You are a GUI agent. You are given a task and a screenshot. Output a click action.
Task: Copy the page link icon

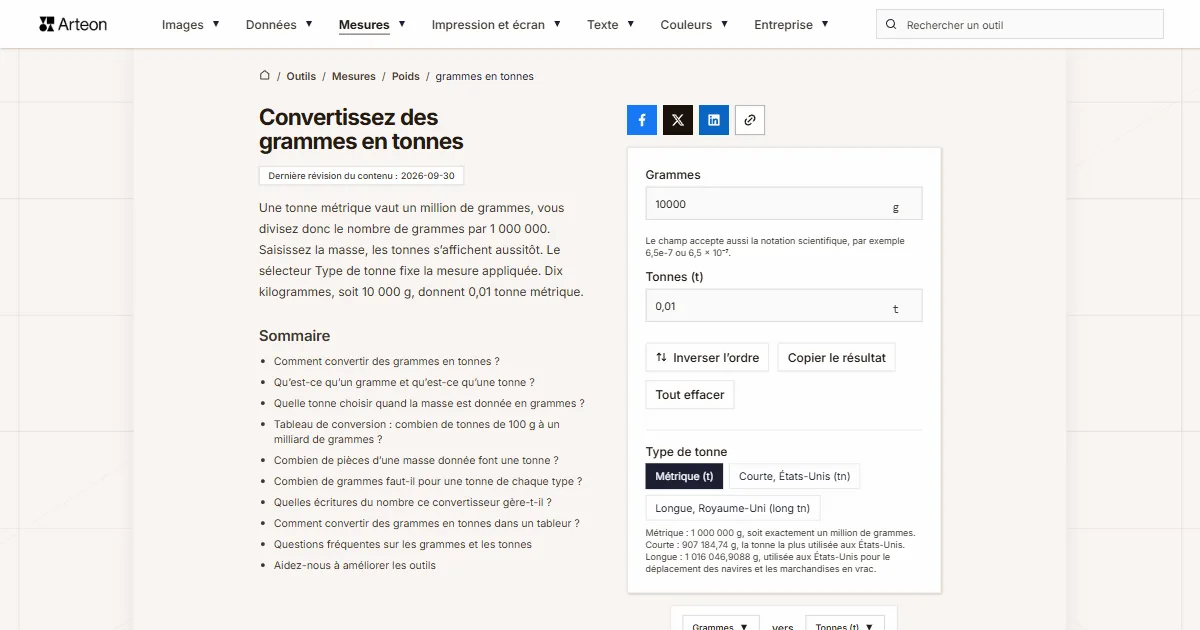coord(750,120)
